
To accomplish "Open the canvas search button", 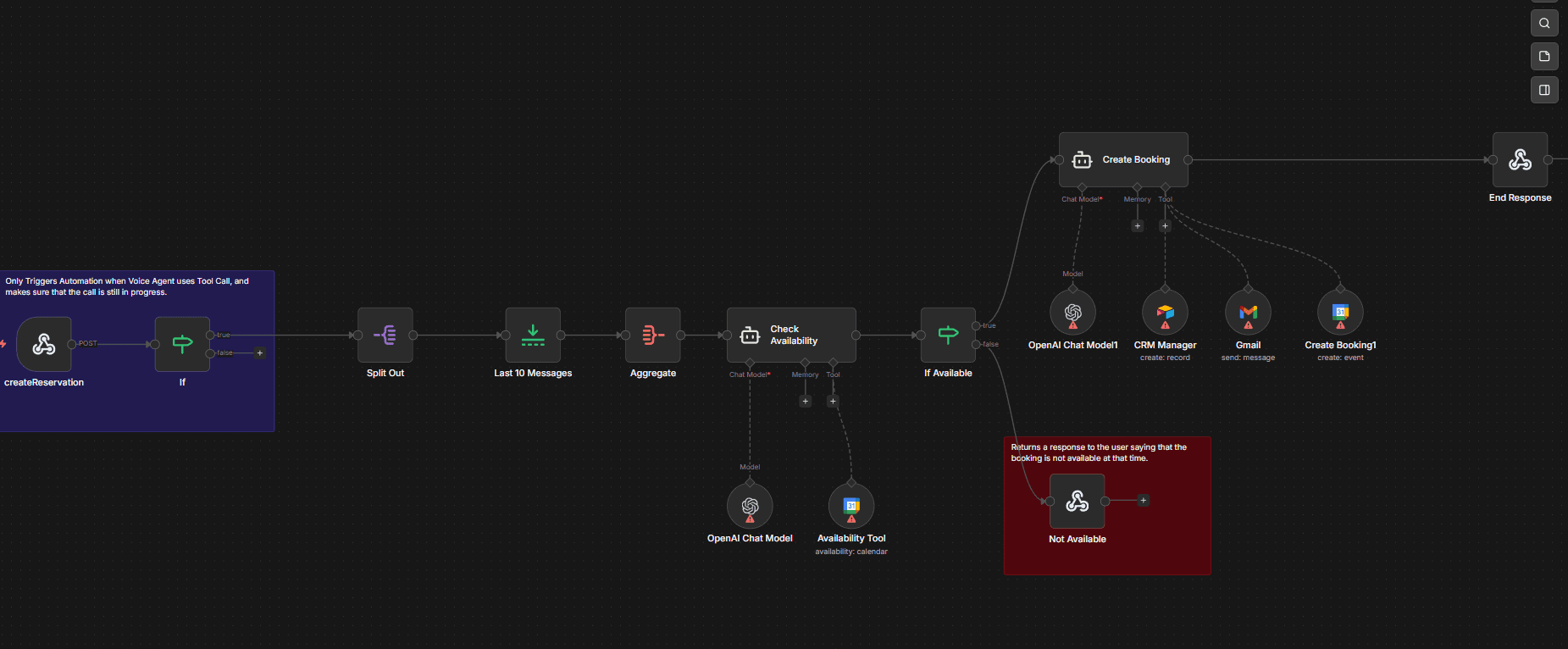I will [x=1544, y=23].
